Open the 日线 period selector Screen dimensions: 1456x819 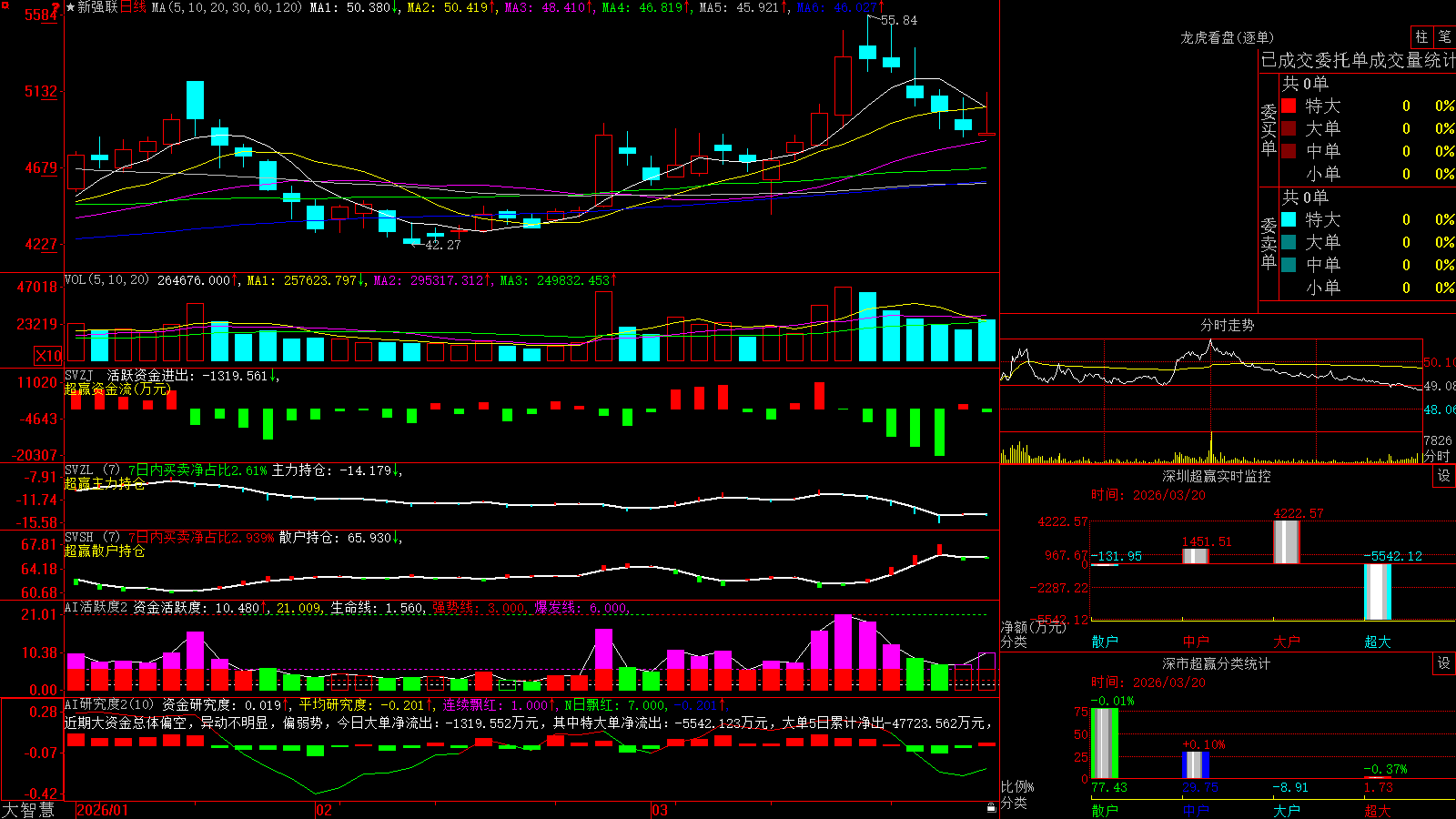coord(134,7)
